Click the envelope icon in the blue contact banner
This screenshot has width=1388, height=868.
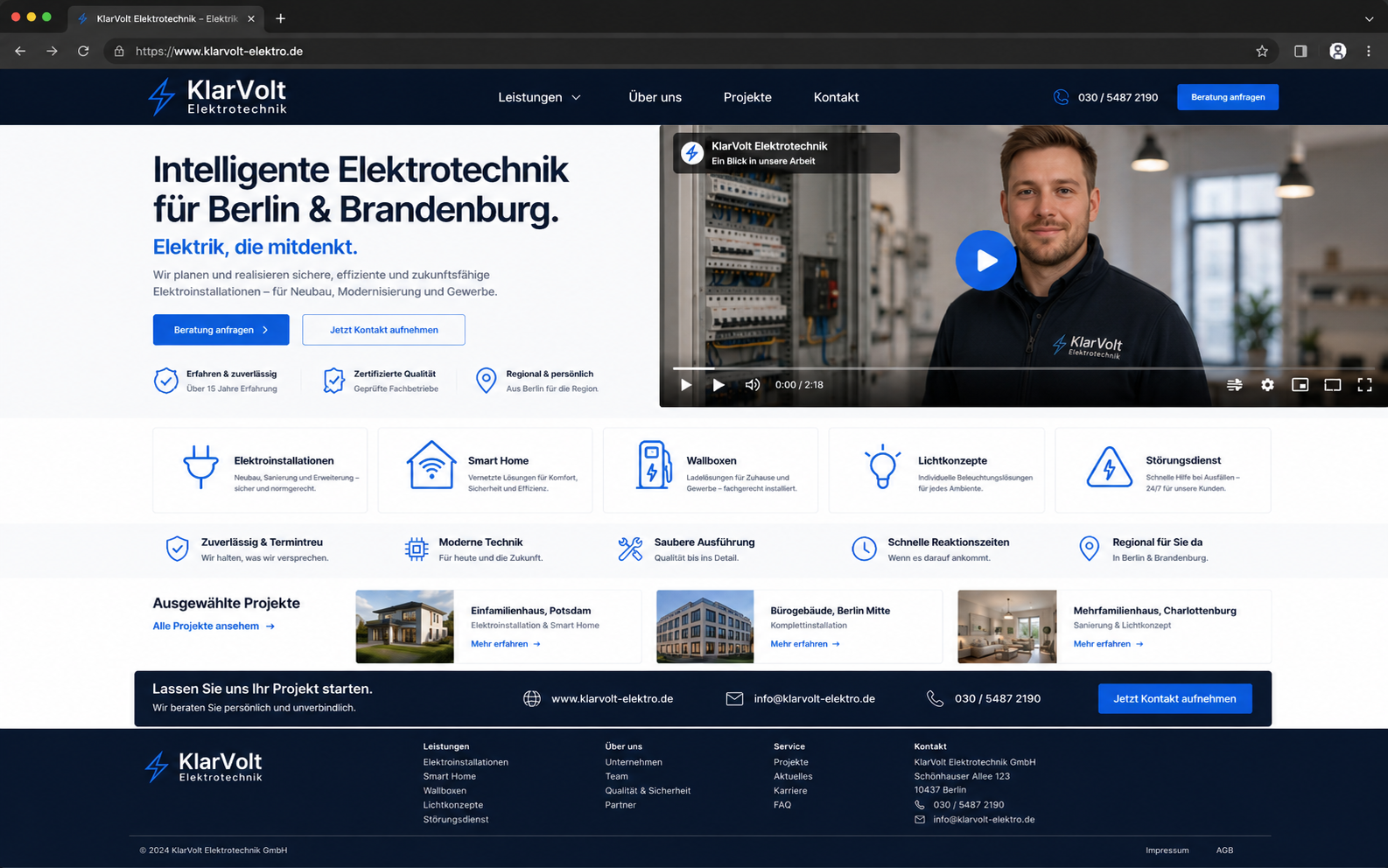click(x=734, y=698)
